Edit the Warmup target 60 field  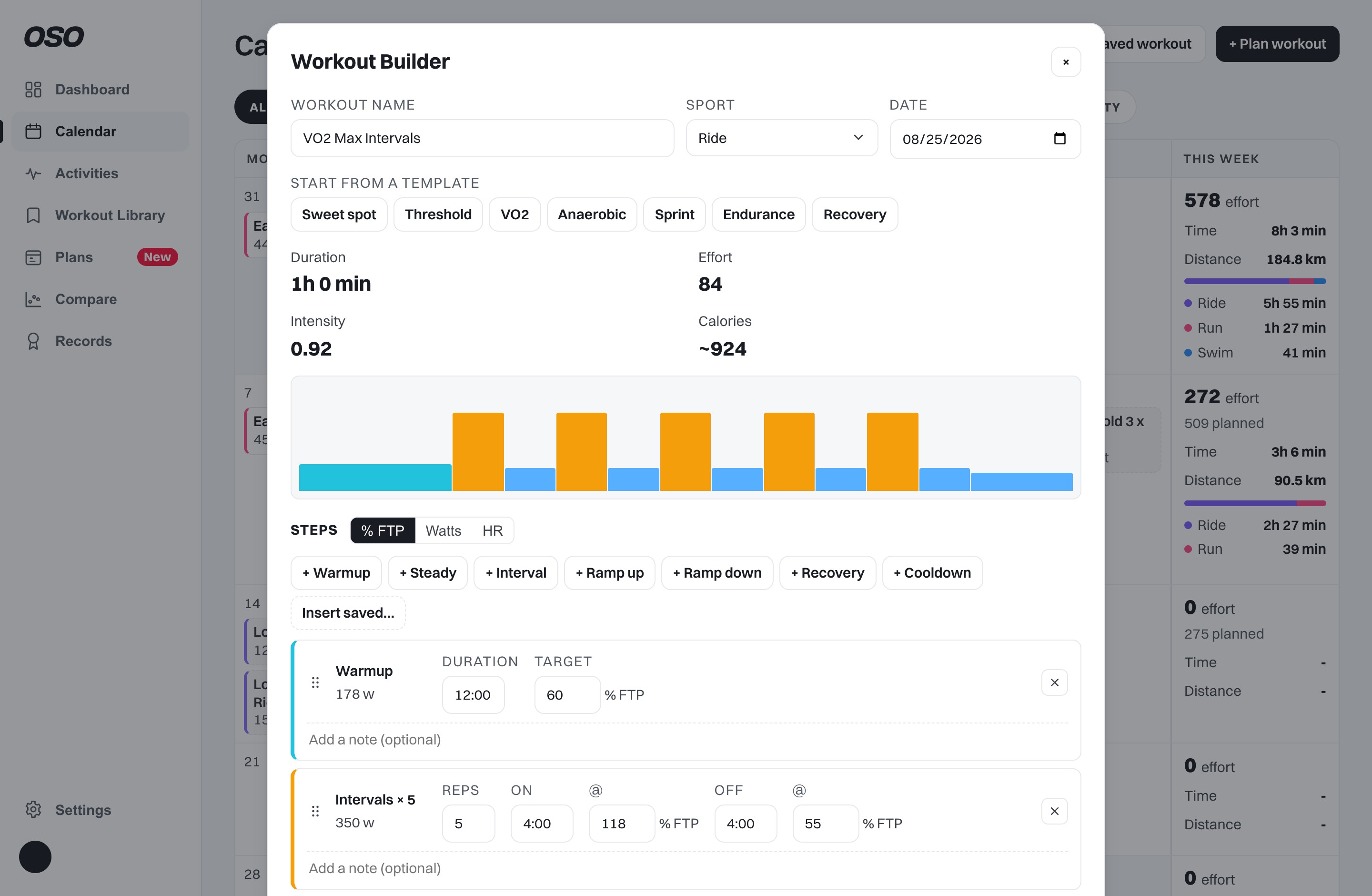coord(567,695)
